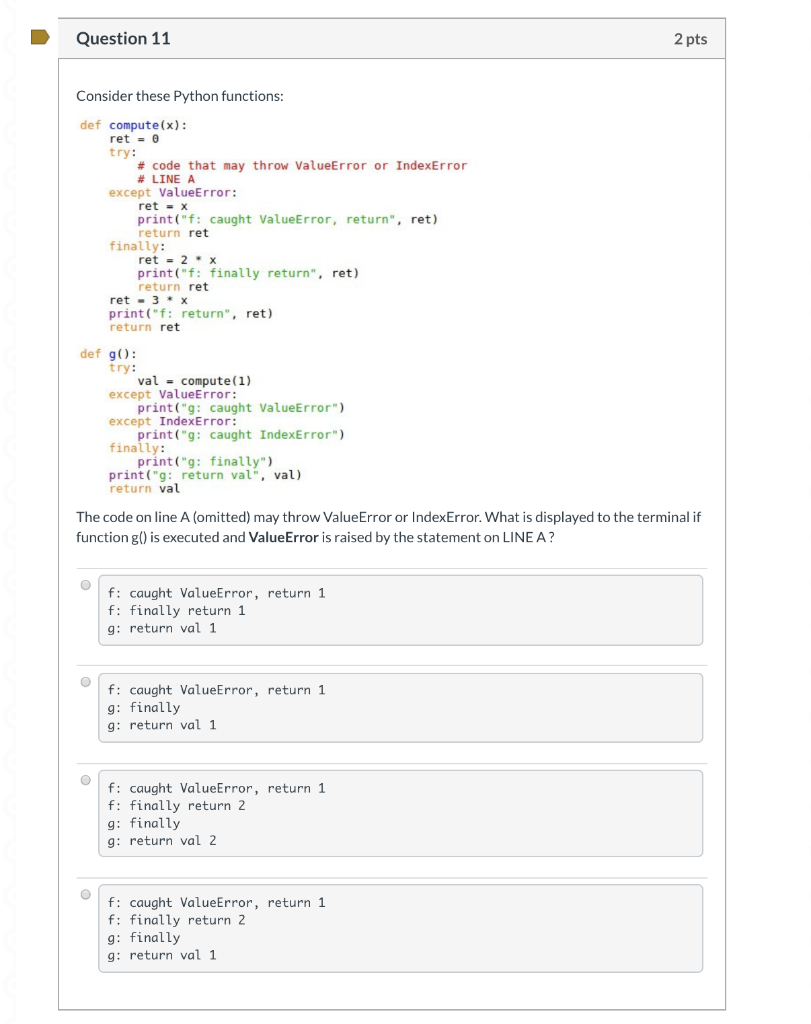Select the first answer option's radio button
This screenshot has width=811, height=1024.
[x=84, y=587]
